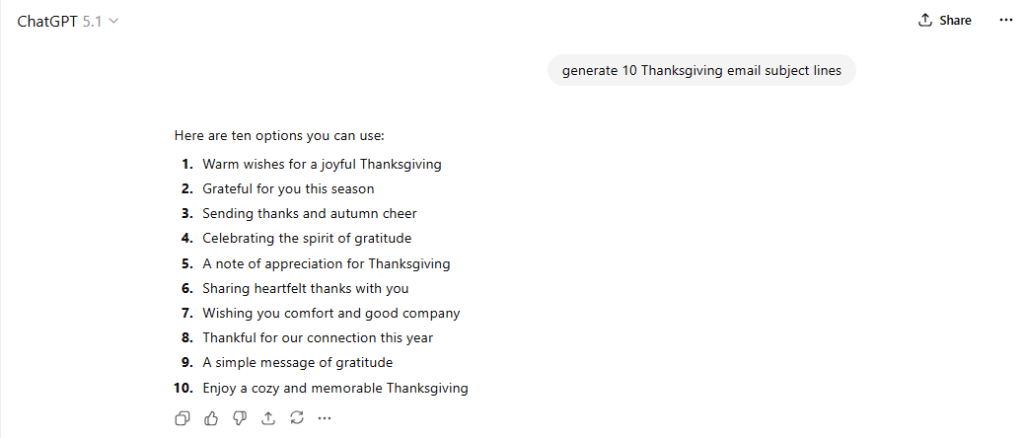Screen dimensions: 1024x438
Task: Click on "Sending thanks and autumn cheer"
Action: point(309,213)
